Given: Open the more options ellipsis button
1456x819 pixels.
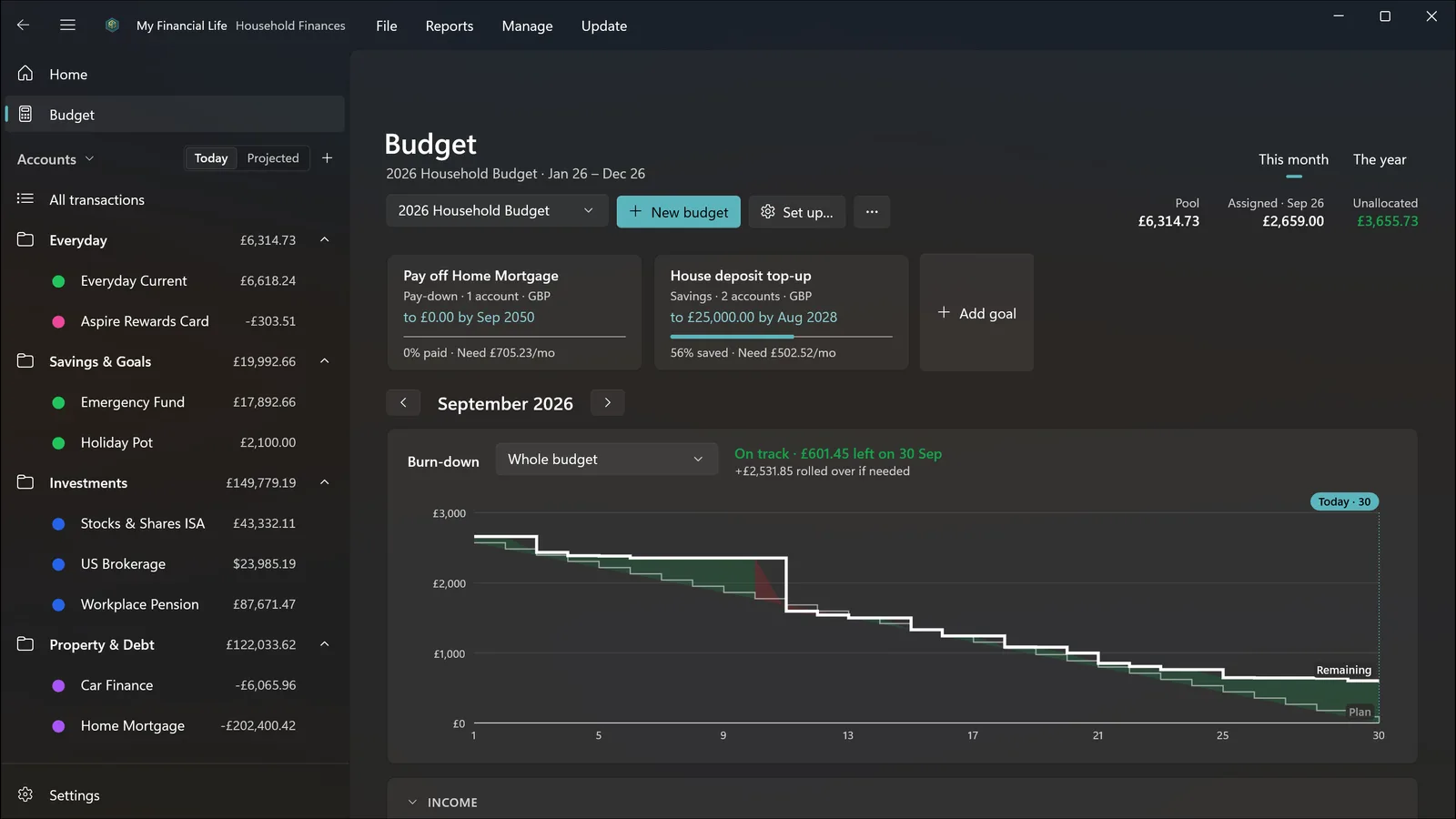Looking at the screenshot, I should tap(872, 212).
